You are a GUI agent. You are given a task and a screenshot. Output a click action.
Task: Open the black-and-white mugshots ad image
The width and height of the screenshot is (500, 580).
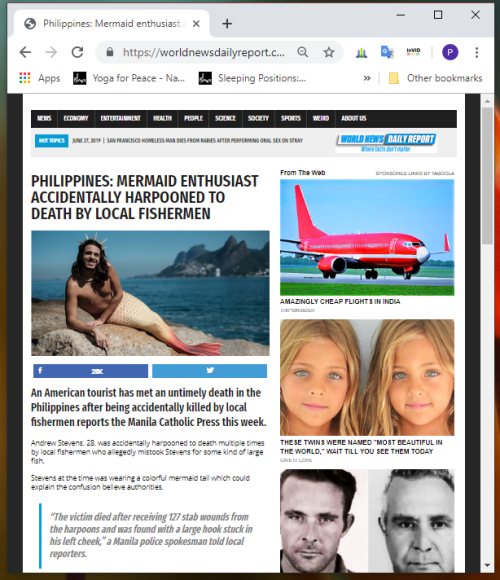point(367,521)
